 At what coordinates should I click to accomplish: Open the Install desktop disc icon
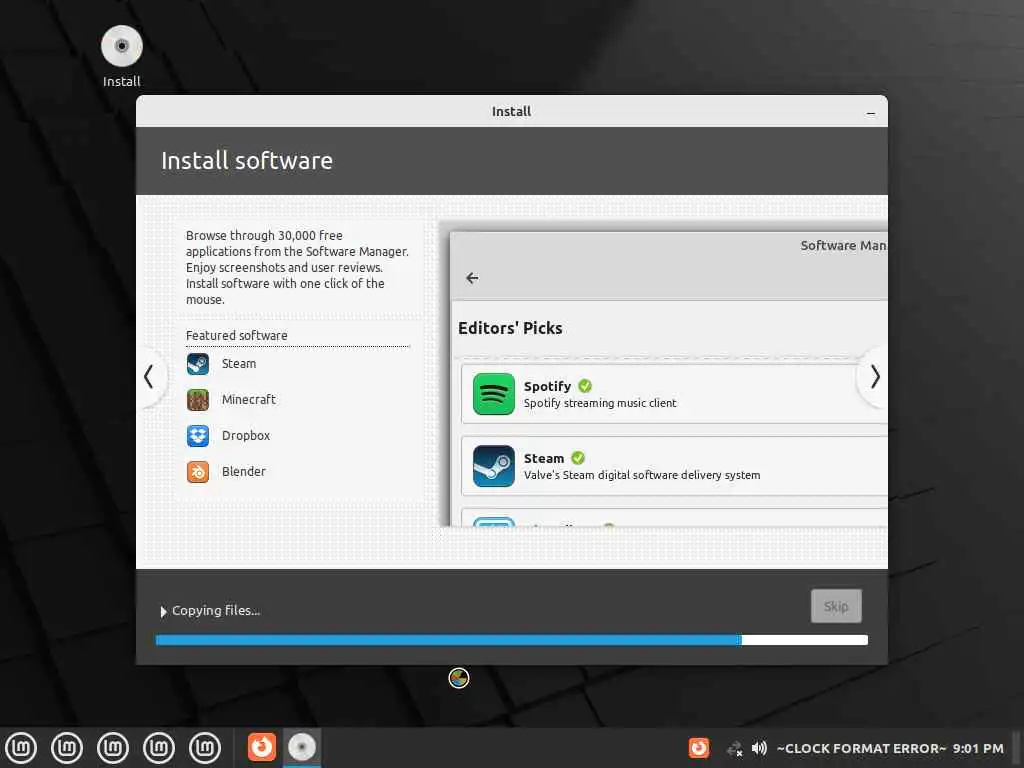pyautogui.click(x=121, y=46)
